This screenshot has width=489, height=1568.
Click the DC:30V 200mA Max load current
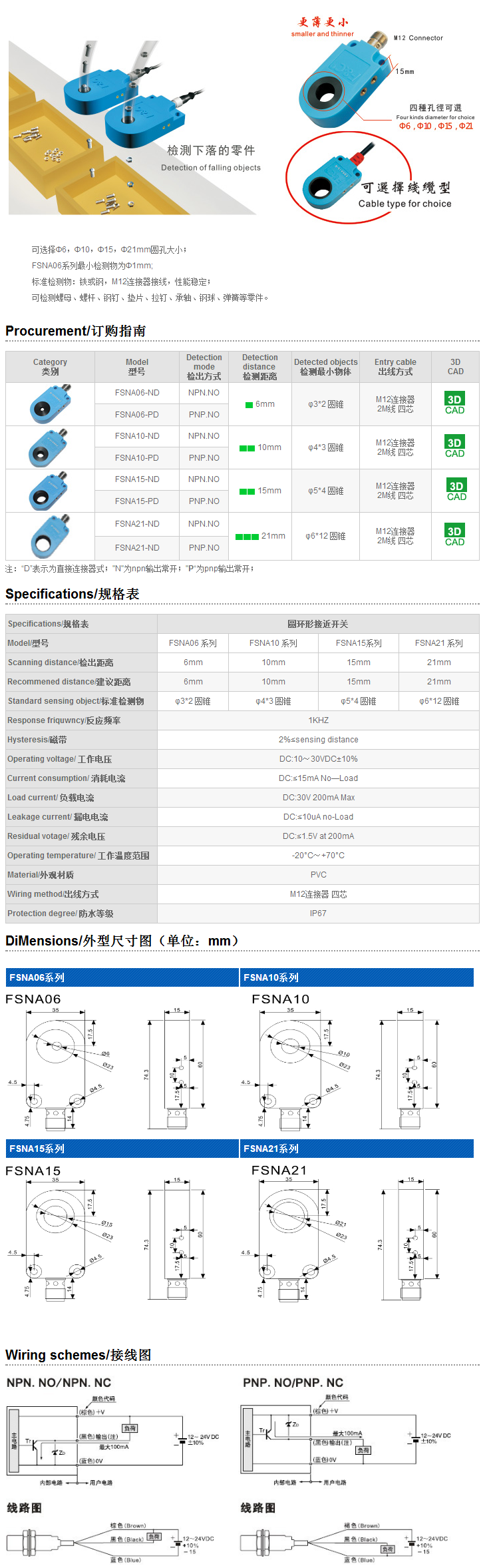click(x=319, y=798)
